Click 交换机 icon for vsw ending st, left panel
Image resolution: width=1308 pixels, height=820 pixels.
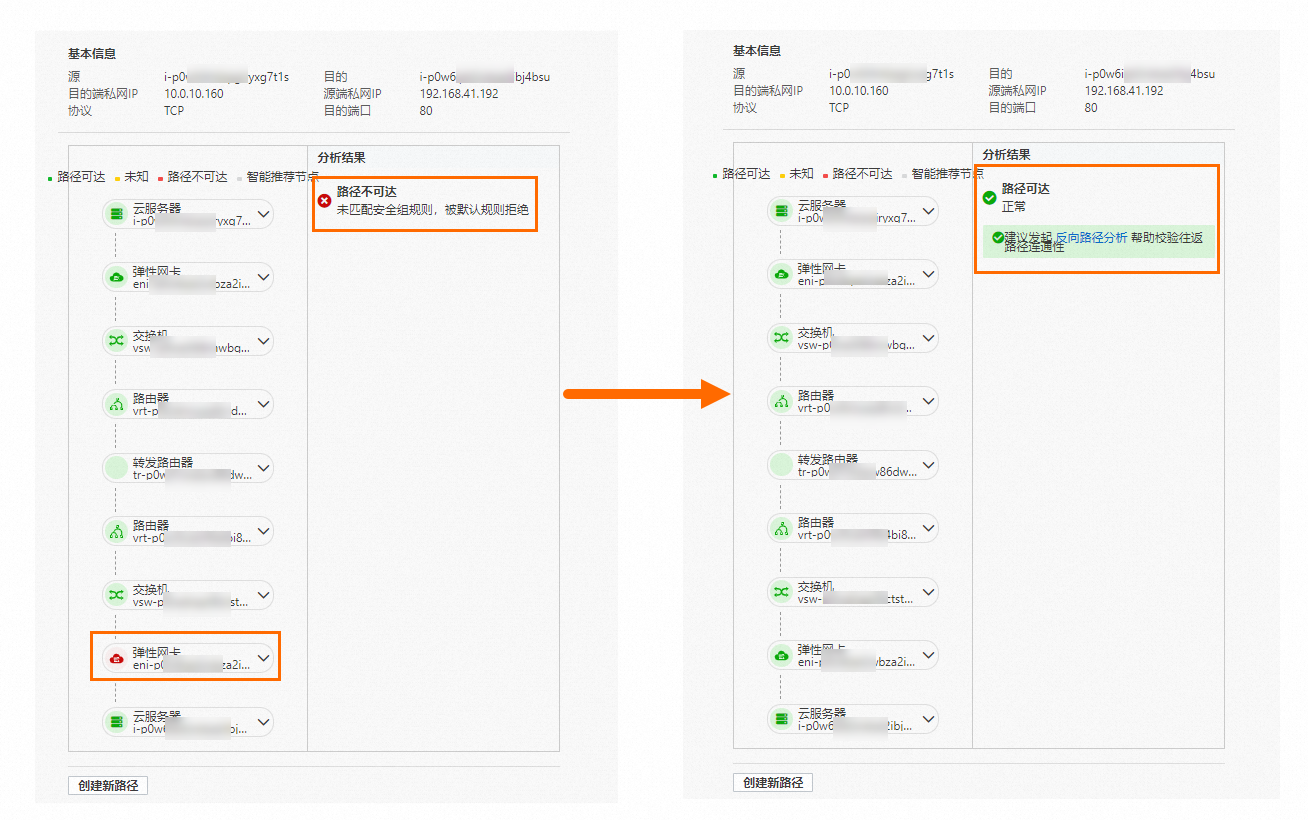click(116, 595)
